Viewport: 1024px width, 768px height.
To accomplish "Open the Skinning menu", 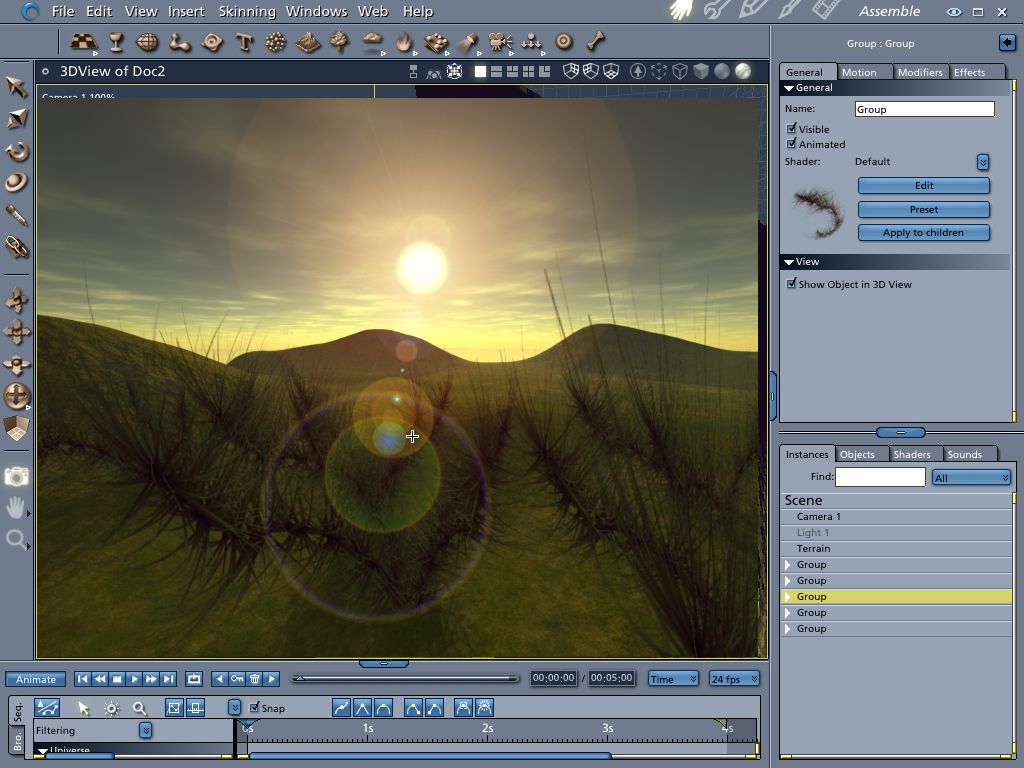I will coord(246,11).
